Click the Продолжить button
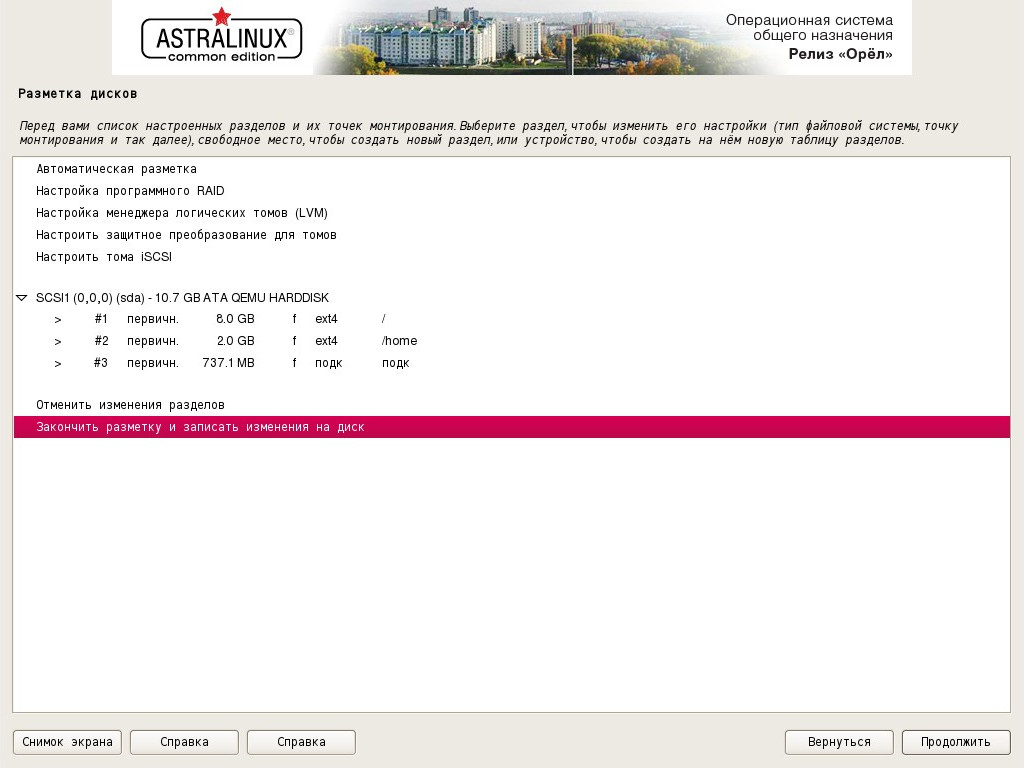This screenshot has height=768, width=1024. (x=956, y=742)
